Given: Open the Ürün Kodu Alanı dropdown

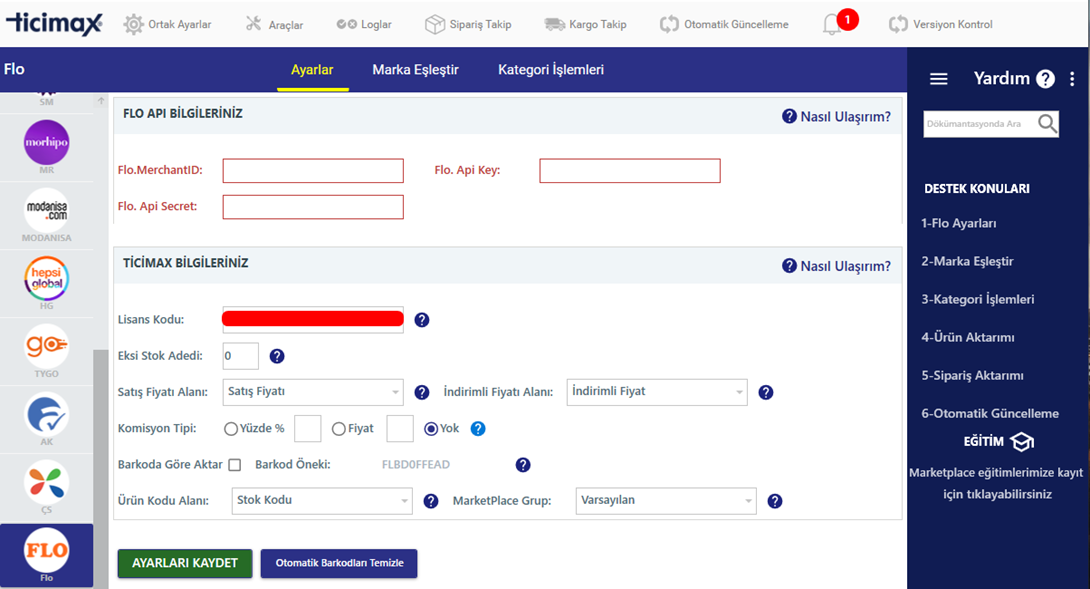Looking at the screenshot, I should coord(322,501).
